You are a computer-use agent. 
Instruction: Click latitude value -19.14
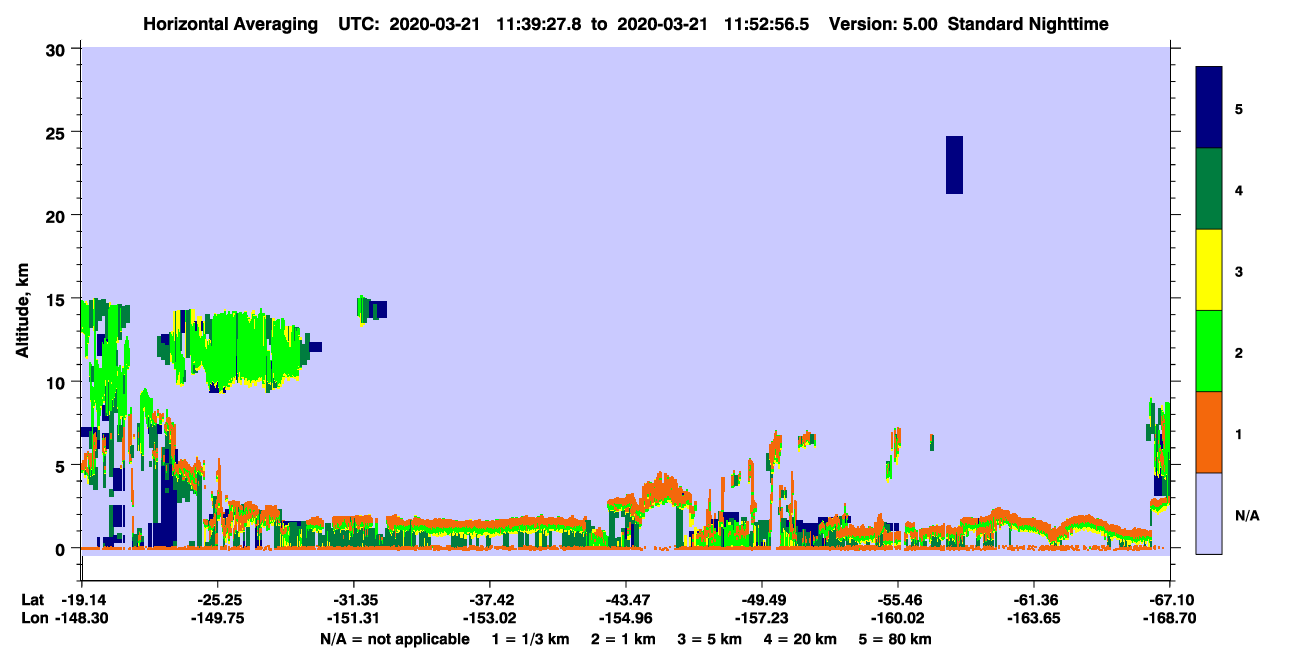click(82, 599)
